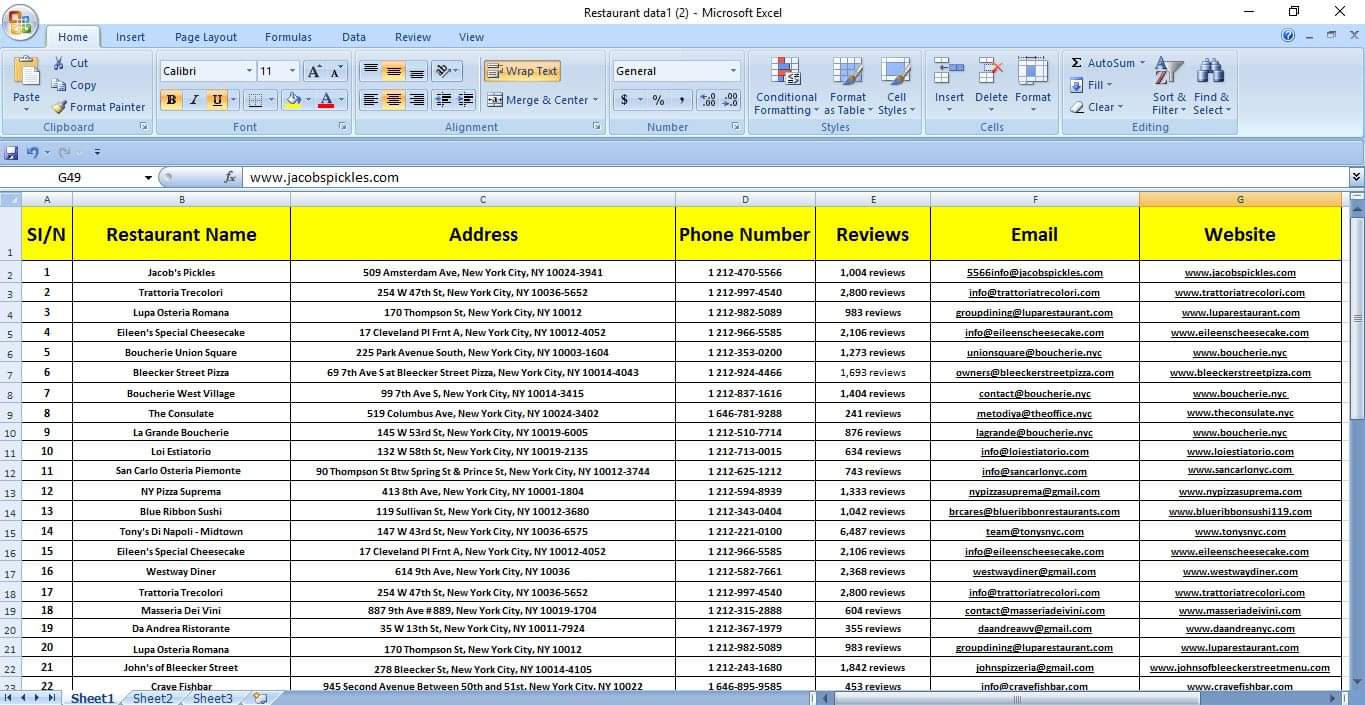Click email nypizzasuprema@gmail.com
The height and width of the screenshot is (705, 1365).
pos(1034,492)
